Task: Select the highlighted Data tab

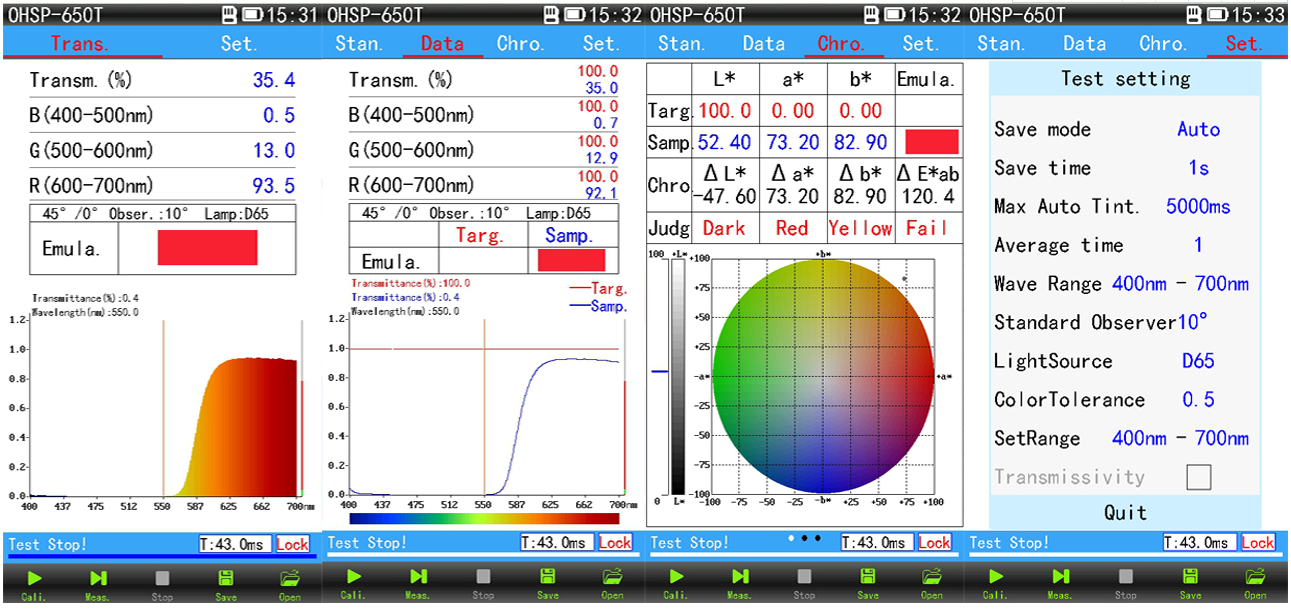Action: (442, 44)
